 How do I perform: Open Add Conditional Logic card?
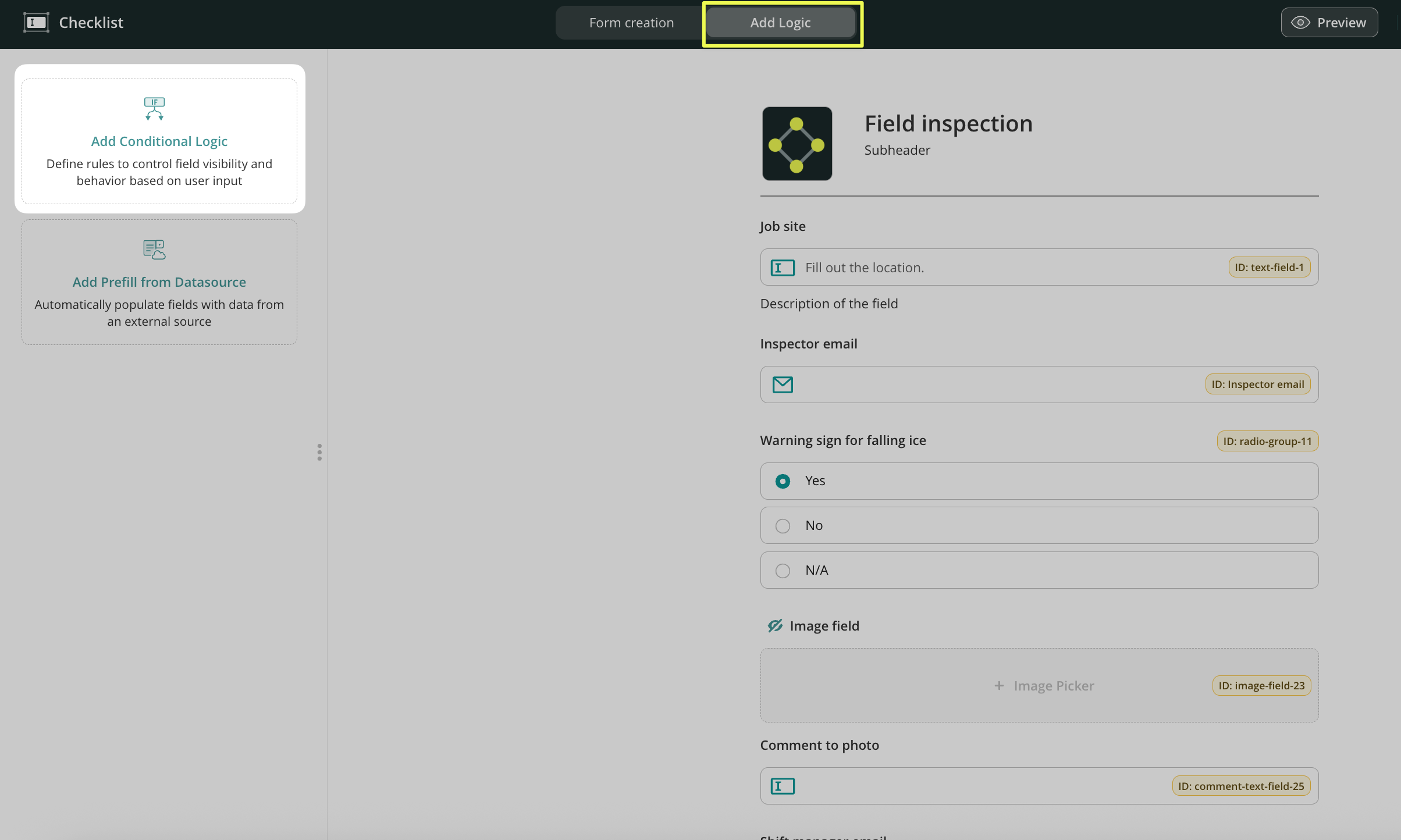click(159, 141)
